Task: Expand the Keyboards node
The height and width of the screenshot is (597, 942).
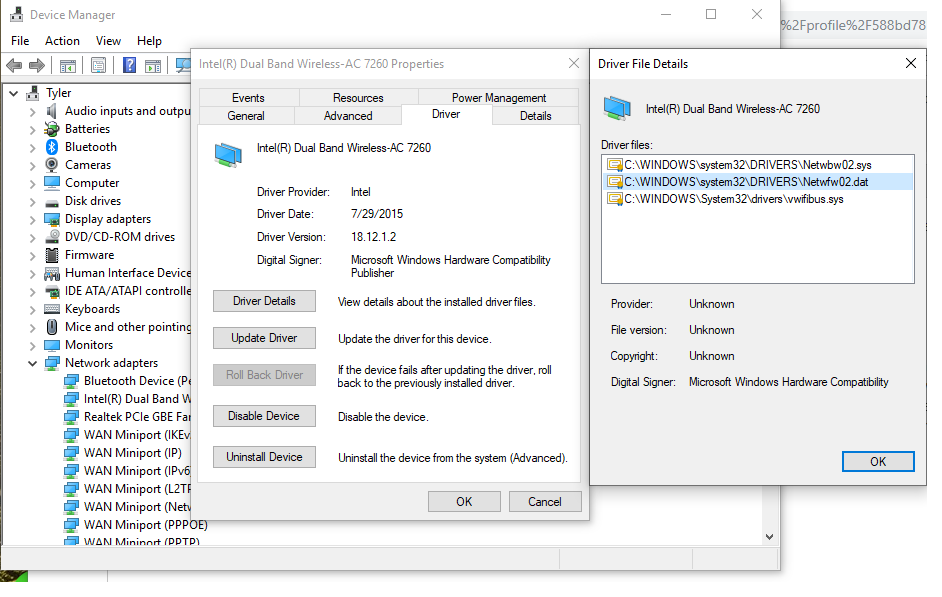Action: [x=33, y=310]
